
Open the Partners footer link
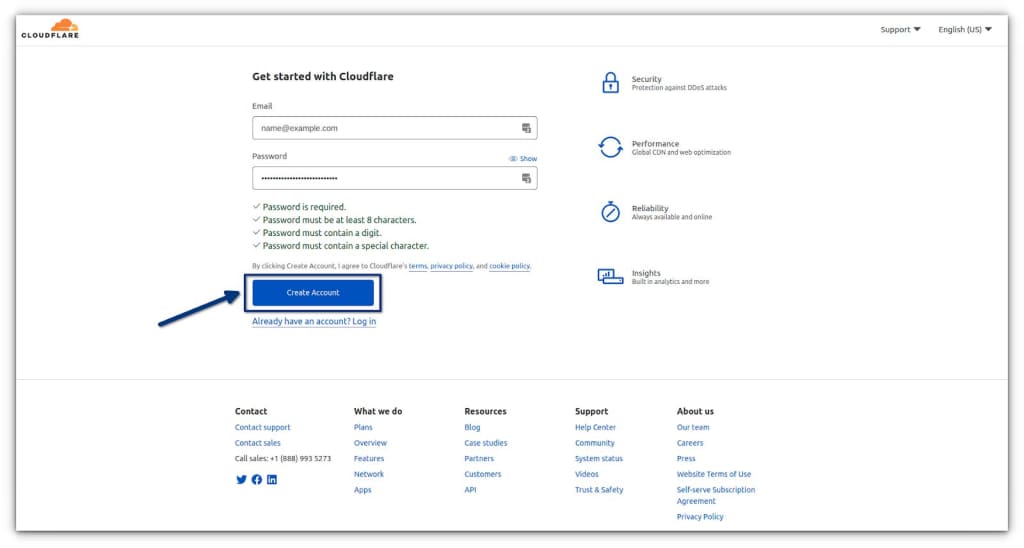(479, 459)
